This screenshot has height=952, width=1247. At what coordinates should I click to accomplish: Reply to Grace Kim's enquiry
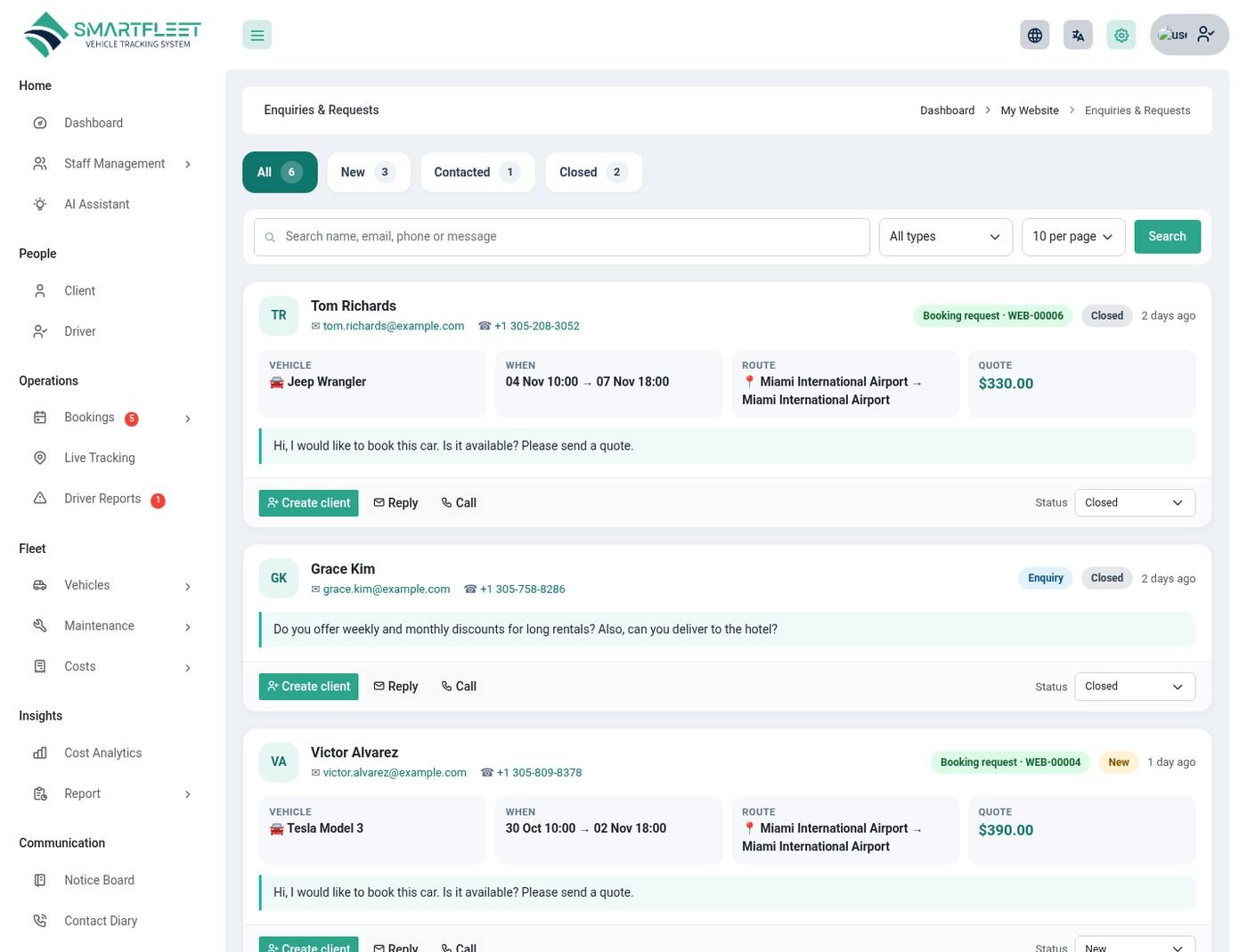coord(395,687)
